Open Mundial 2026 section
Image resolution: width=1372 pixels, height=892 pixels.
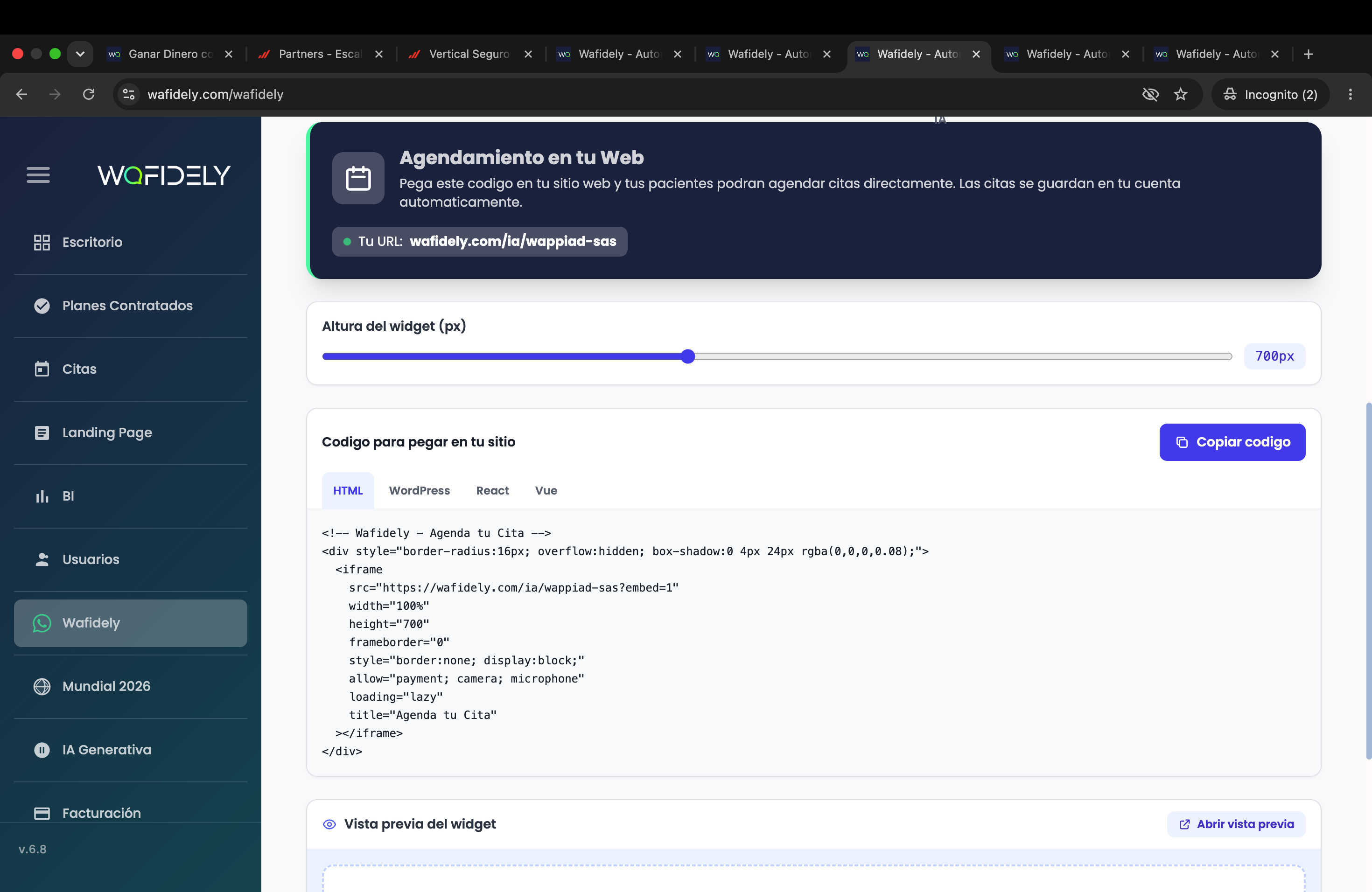click(130, 686)
